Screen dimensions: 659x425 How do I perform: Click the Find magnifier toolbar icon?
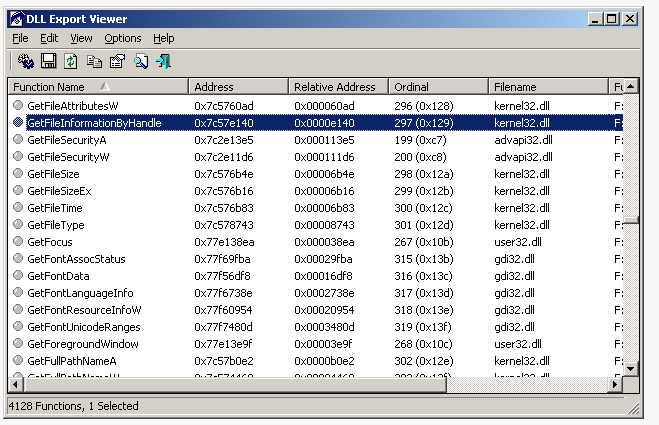pos(141,61)
